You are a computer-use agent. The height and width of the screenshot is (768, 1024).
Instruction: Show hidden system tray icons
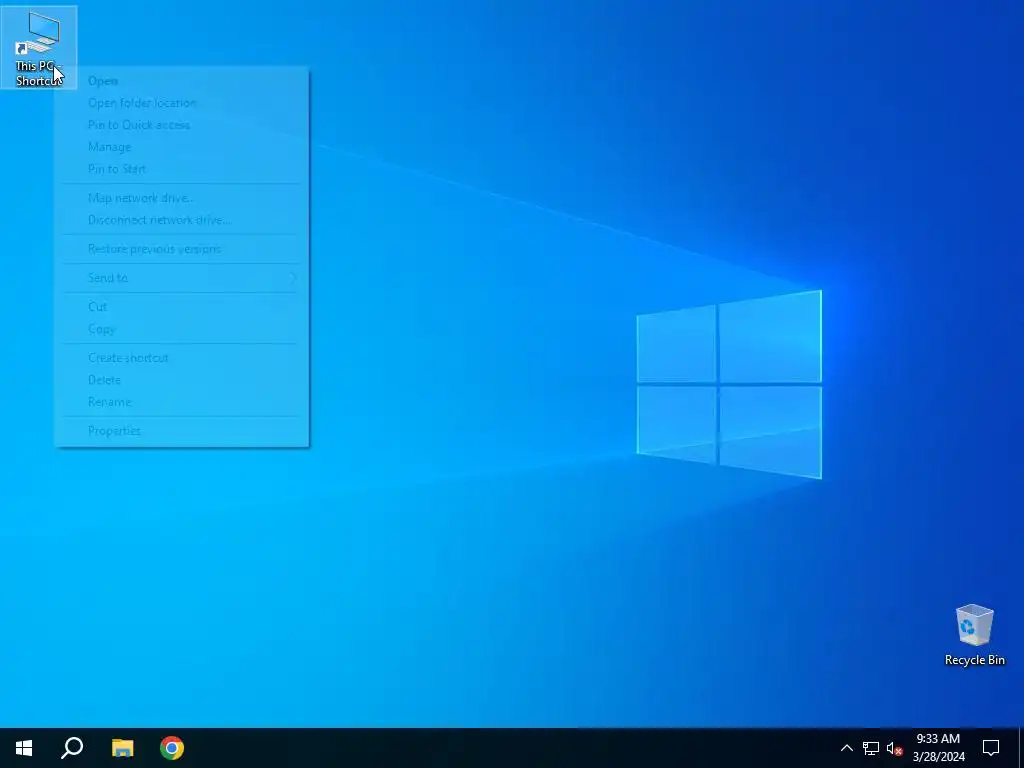(846, 748)
